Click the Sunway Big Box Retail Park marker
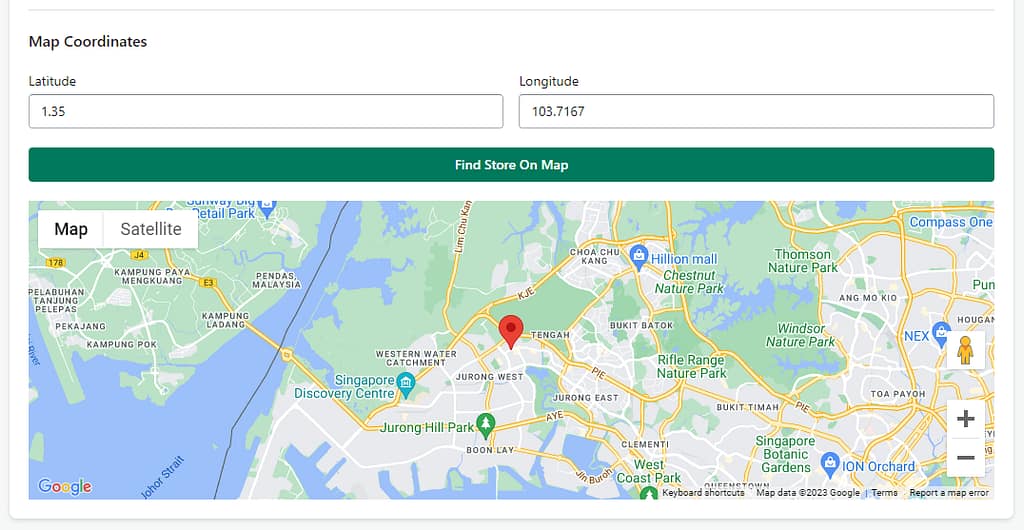Viewport: 1024px width, 530px height. point(267,207)
